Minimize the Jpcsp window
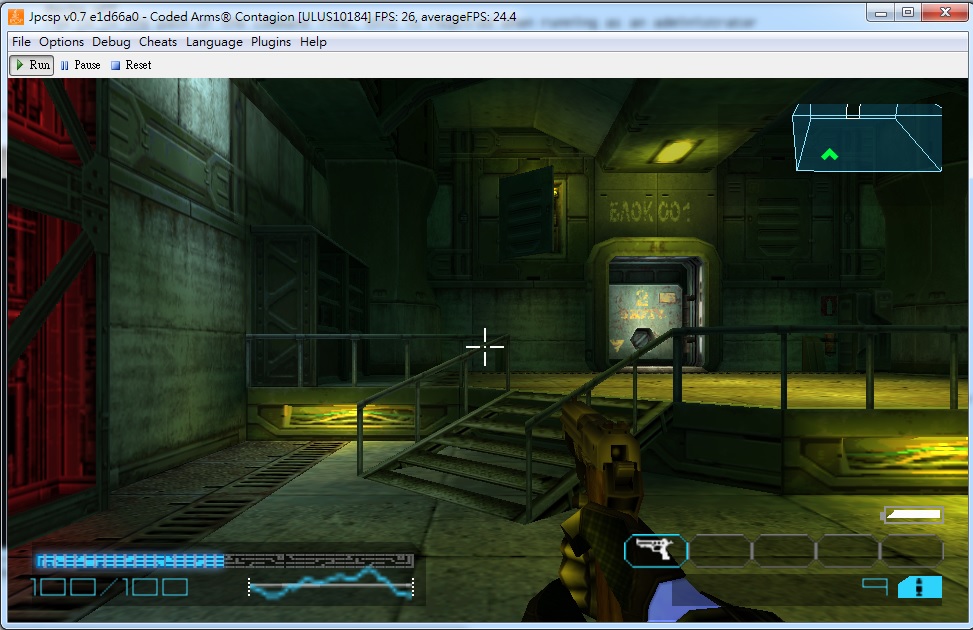The height and width of the screenshot is (630, 973). click(x=881, y=13)
